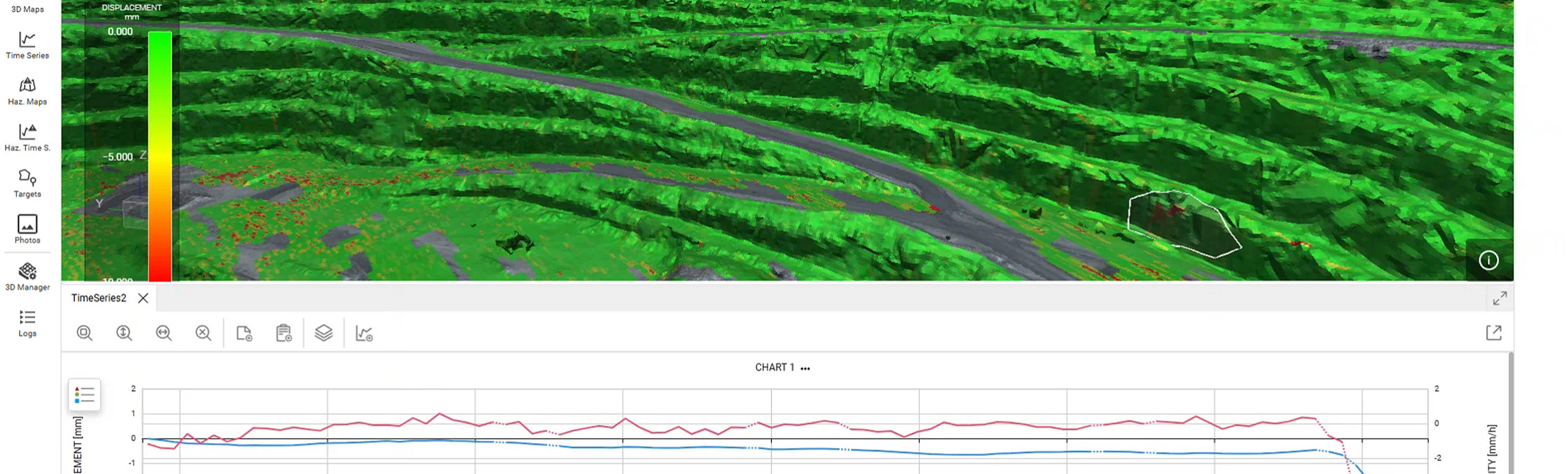Click the clipboard add icon

284,333
